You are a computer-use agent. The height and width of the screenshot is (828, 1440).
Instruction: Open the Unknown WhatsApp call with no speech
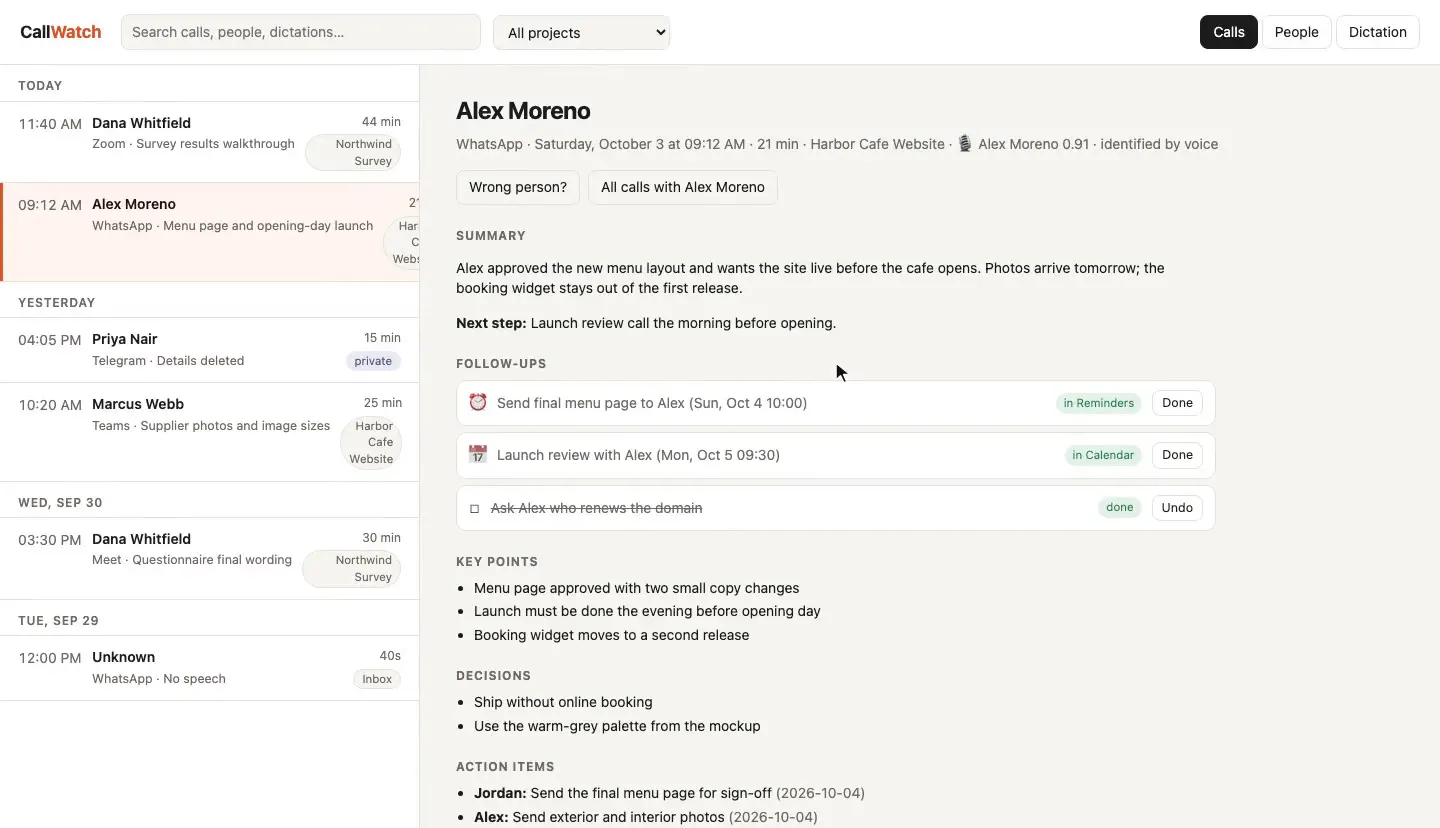coord(210,668)
